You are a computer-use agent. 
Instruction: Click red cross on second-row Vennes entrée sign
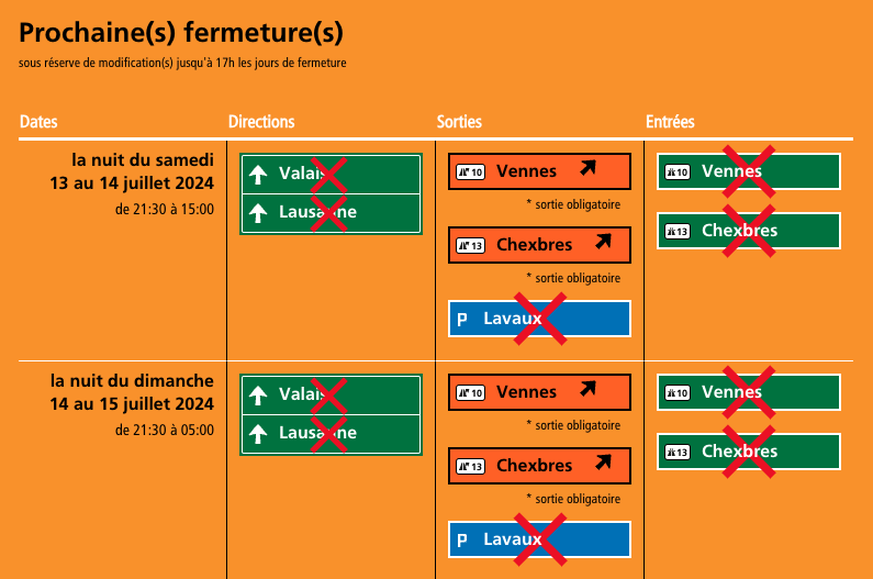pyautogui.click(x=749, y=391)
